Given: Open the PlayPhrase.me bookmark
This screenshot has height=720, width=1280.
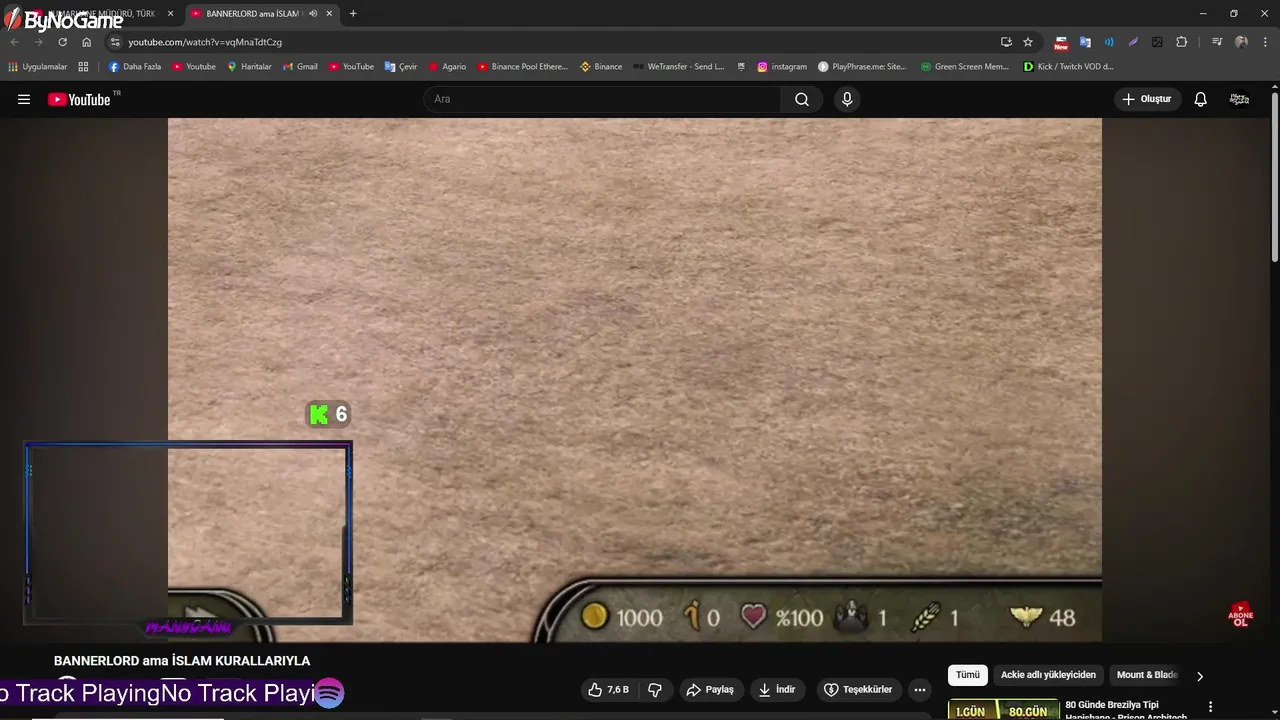Looking at the screenshot, I should tap(862, 67).
